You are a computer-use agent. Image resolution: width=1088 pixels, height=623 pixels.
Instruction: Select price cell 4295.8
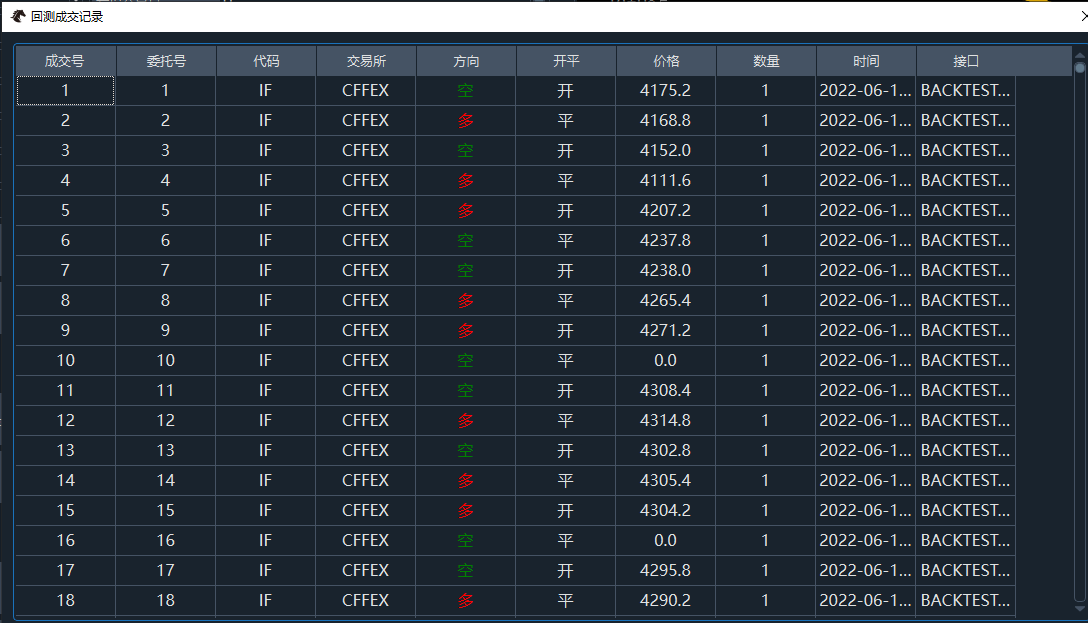pos(665,570)
